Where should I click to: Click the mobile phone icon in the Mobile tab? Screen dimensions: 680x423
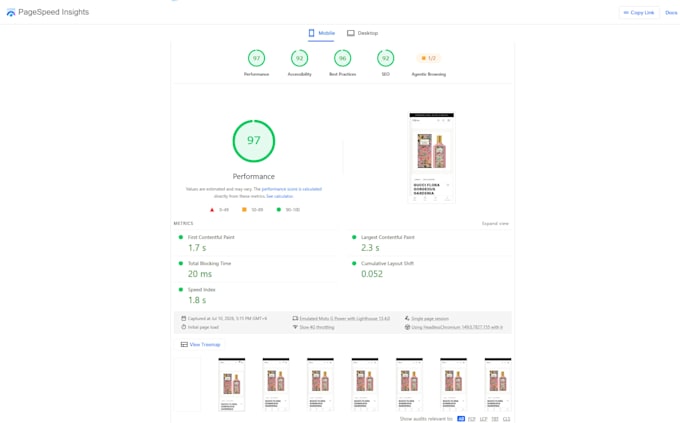311,33
